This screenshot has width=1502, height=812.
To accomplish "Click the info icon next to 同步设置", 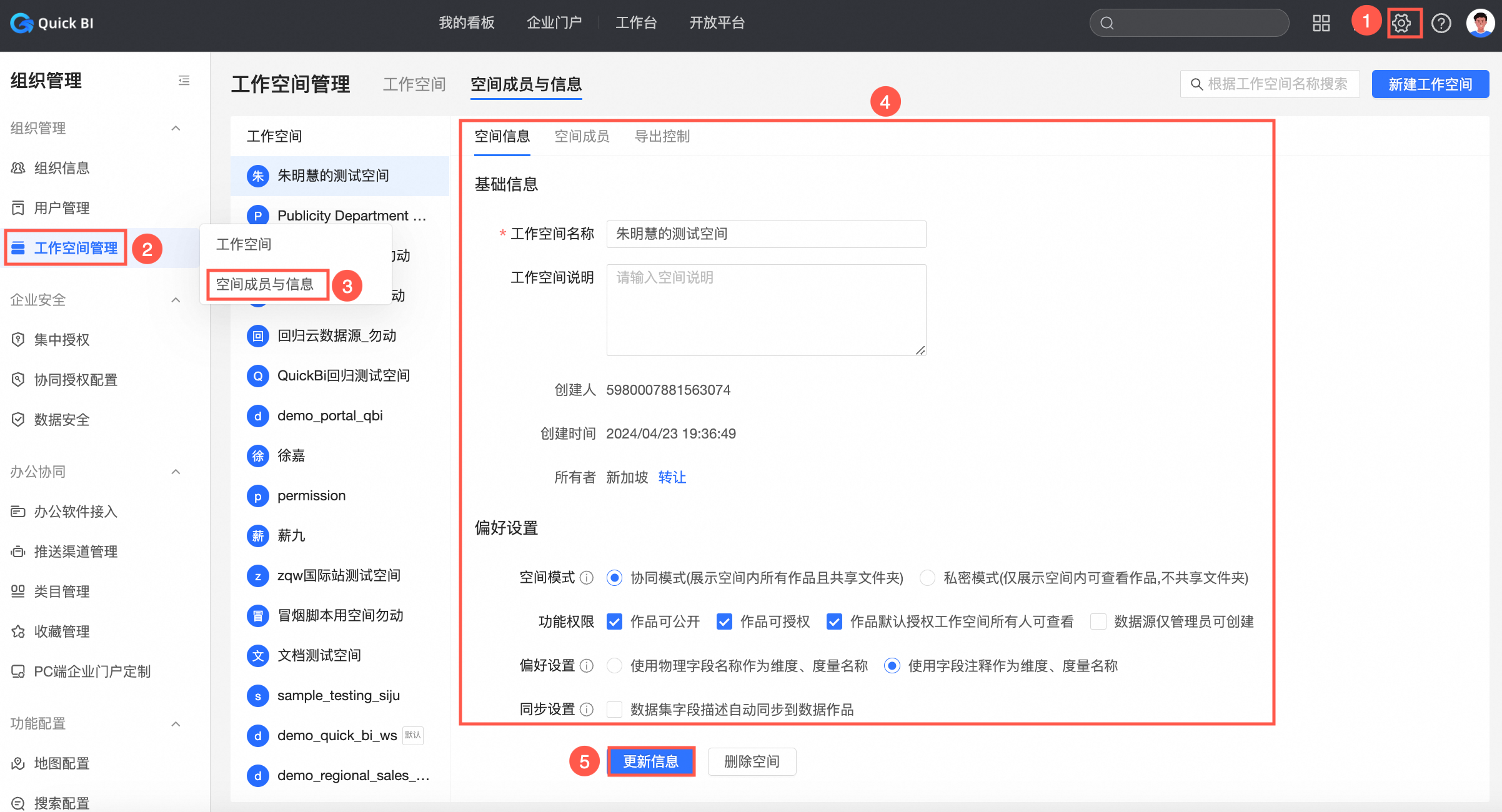I will (587, 710).
